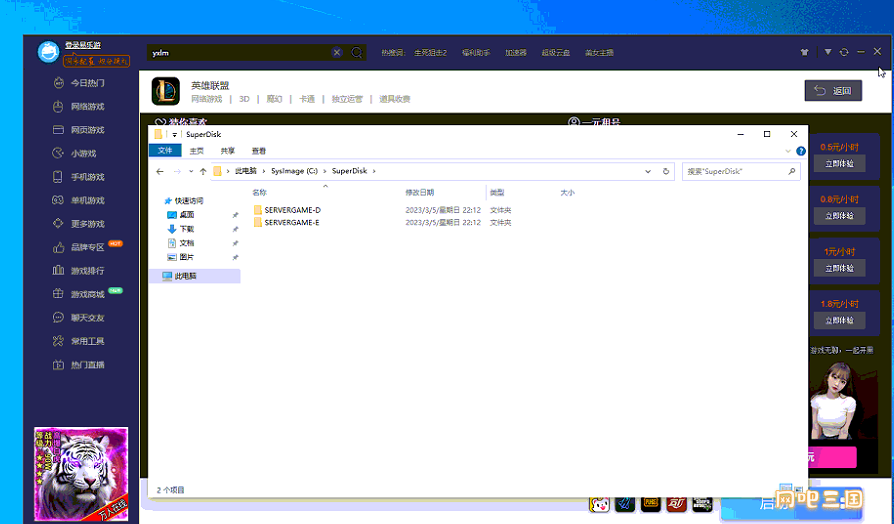Open Explorer recent locations dropdown arrow
The width and height of the screenshot is (894, 524).
pyautogui.click(x=191, y=171)
